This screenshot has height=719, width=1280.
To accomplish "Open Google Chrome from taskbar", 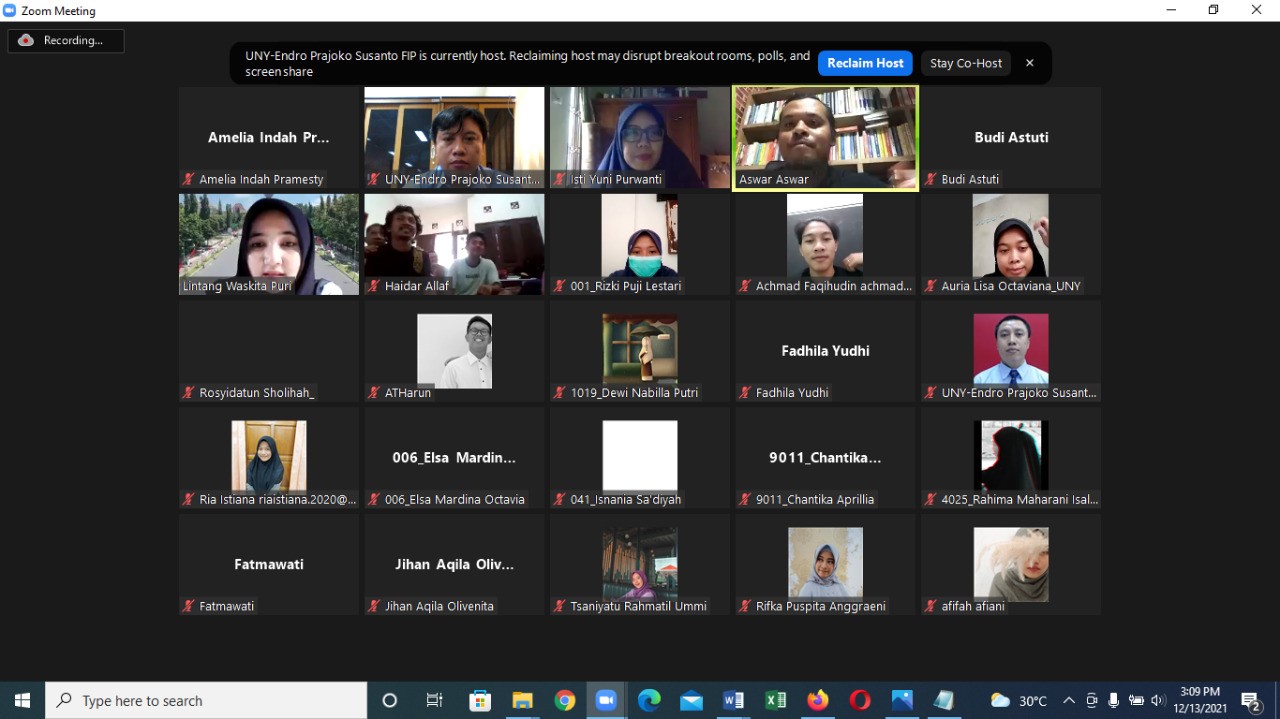I will 565,700.
